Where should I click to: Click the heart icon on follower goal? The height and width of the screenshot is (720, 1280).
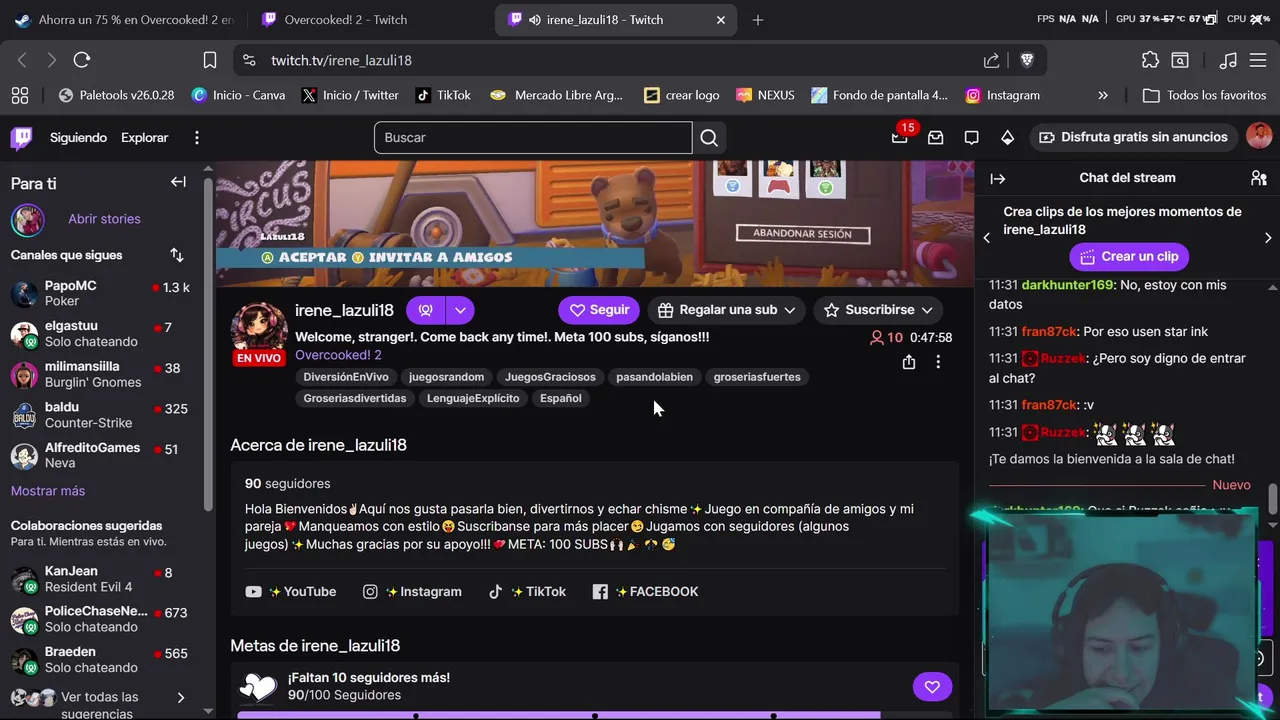coord(932,687)
